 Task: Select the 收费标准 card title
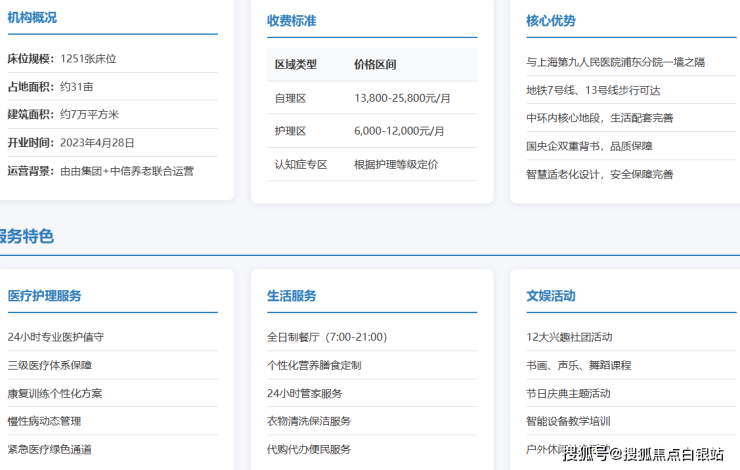[291, 20]
